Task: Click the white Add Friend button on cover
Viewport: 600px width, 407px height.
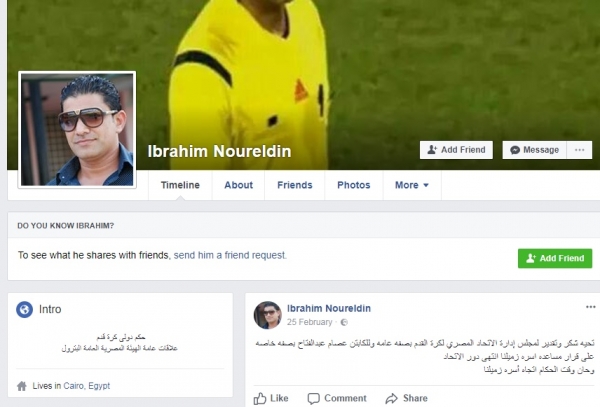Action: click(456, 150)
